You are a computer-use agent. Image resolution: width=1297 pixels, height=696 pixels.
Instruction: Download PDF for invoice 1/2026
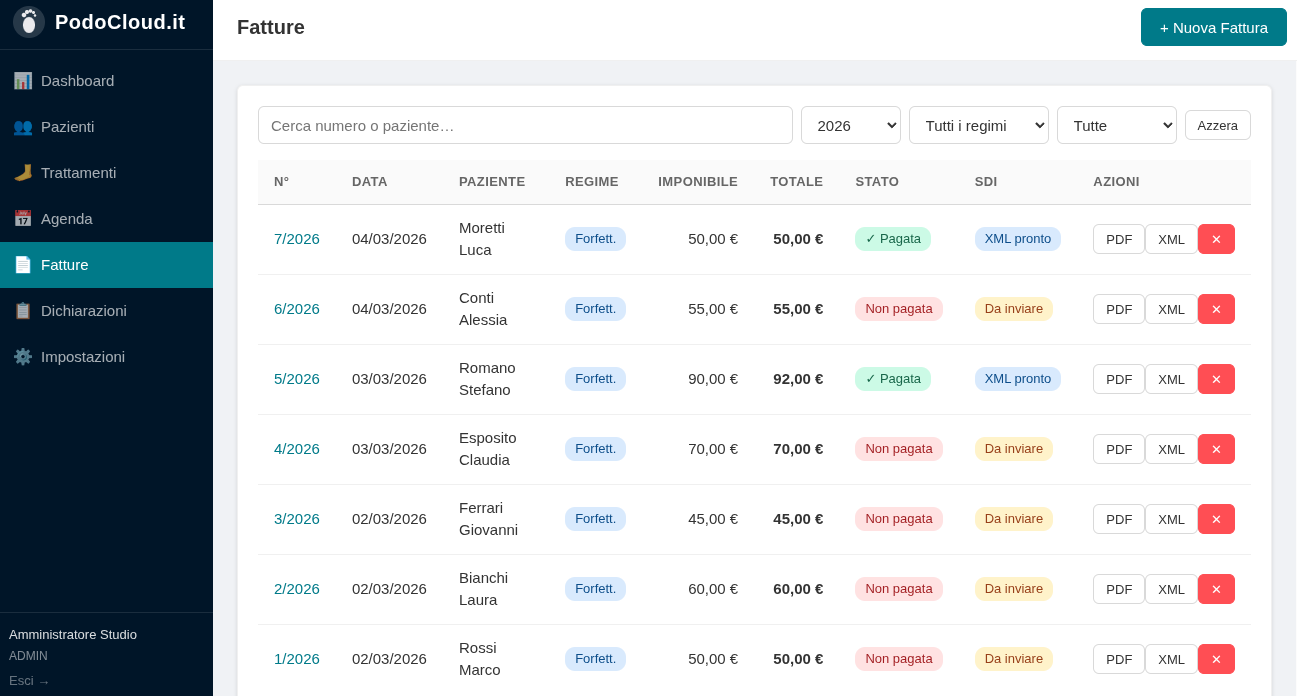1119,659
